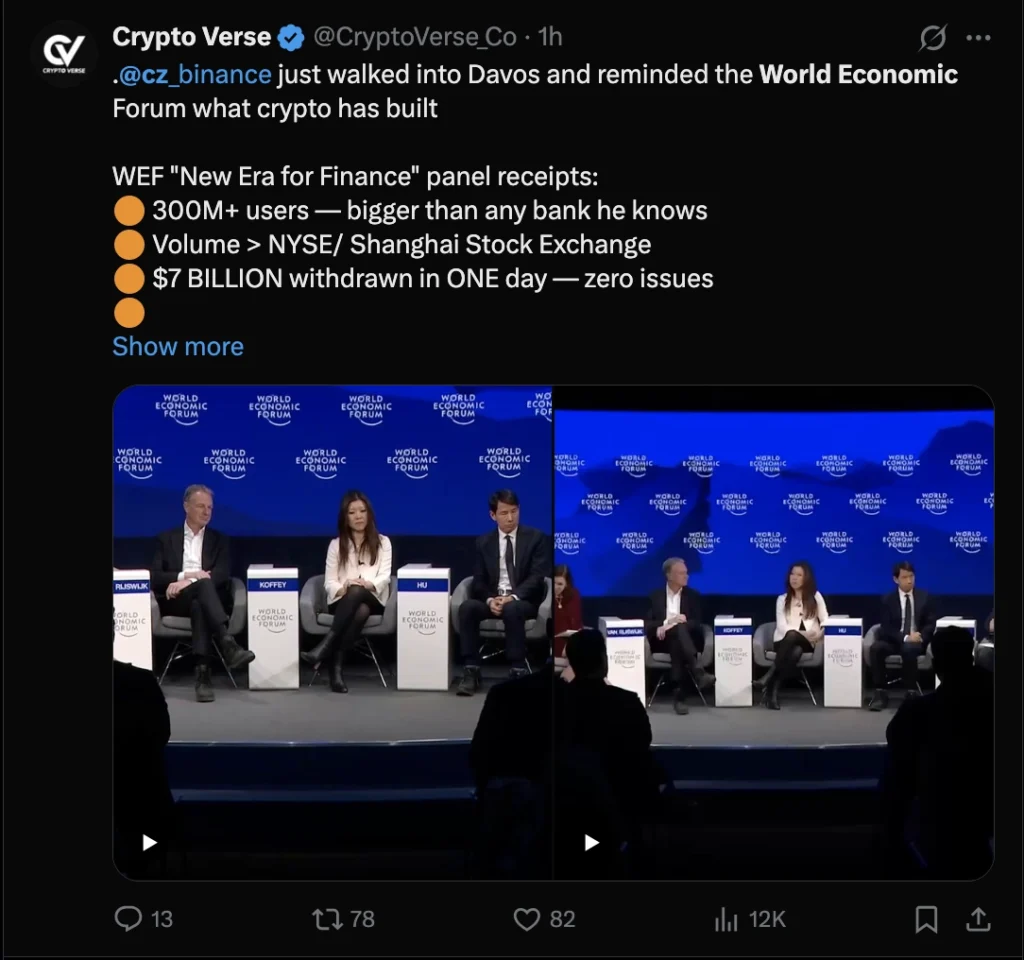Open the three-dot more options menu
1024x960 pixels.
coord(978,38)
